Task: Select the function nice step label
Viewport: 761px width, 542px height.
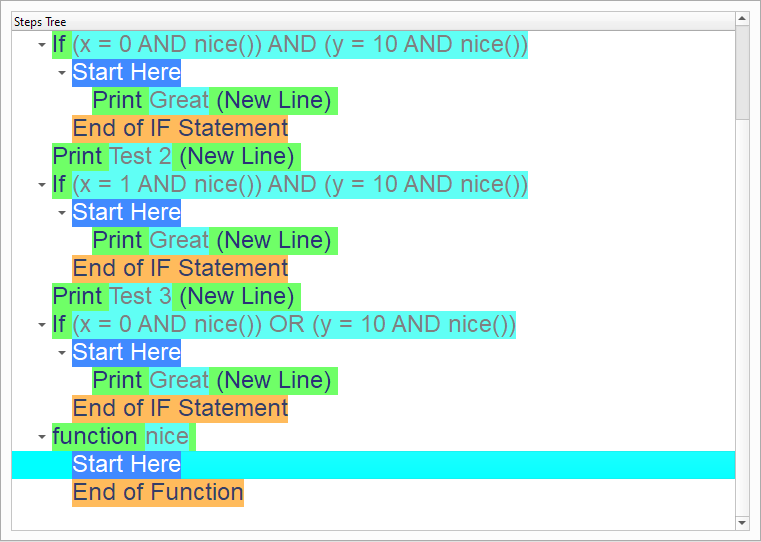Action: pyautogui.click(x=120, y=437)
